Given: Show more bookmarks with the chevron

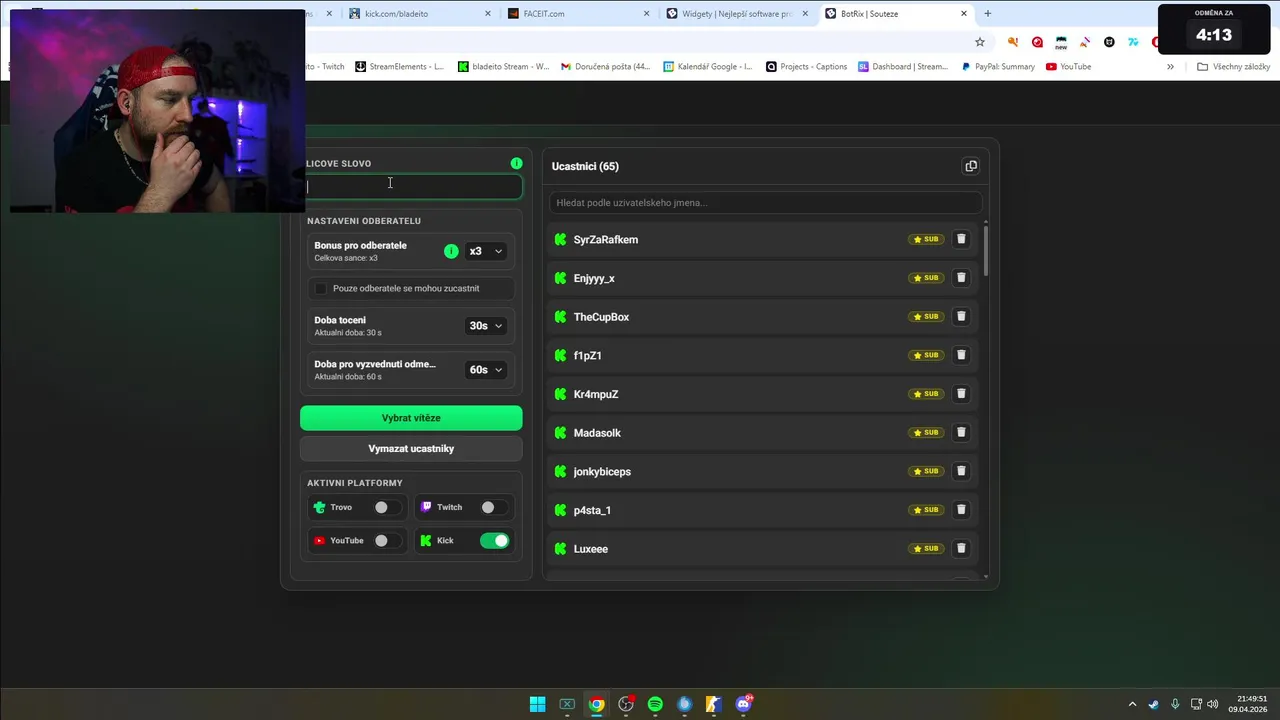Looking at the screenshot, I should tap(1170, 67).
